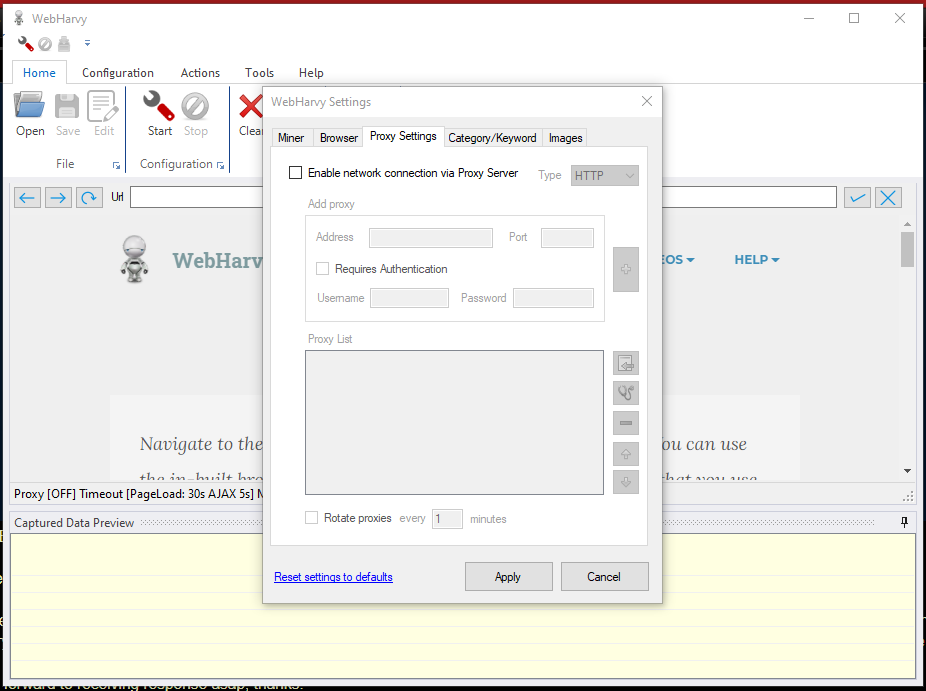This screenshot has height=691, width=926.
Task: Click the checkmark Go button beside Url
Action: point(857,197)
